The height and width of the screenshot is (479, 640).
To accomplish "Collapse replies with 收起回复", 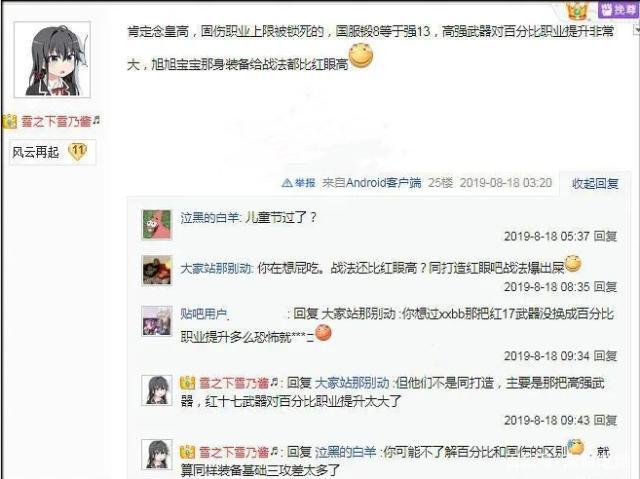I will coord(595,184).
